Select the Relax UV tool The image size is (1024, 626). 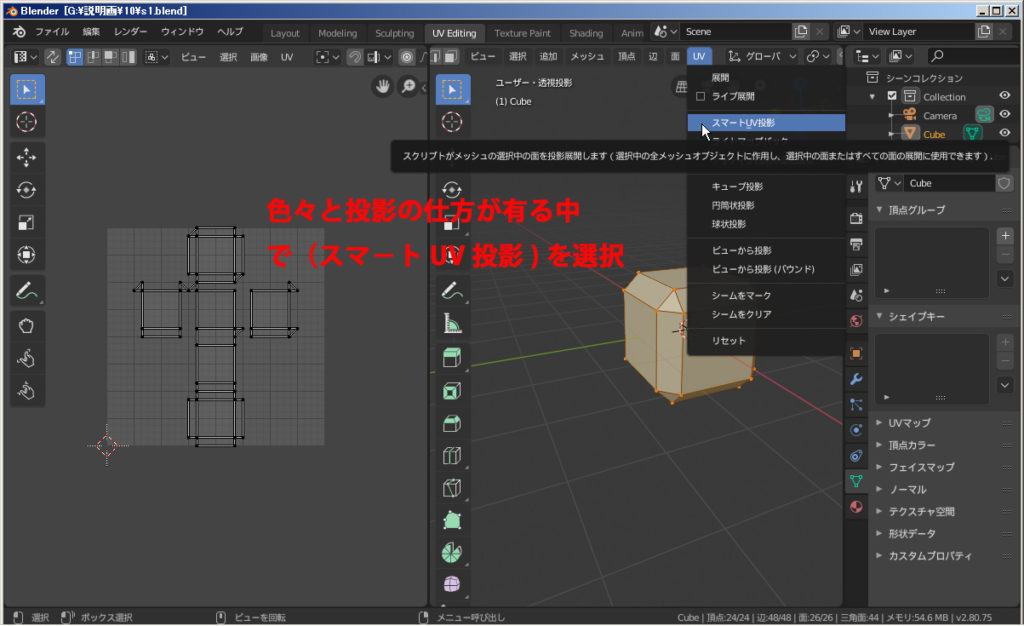click(x=27, y=358)
